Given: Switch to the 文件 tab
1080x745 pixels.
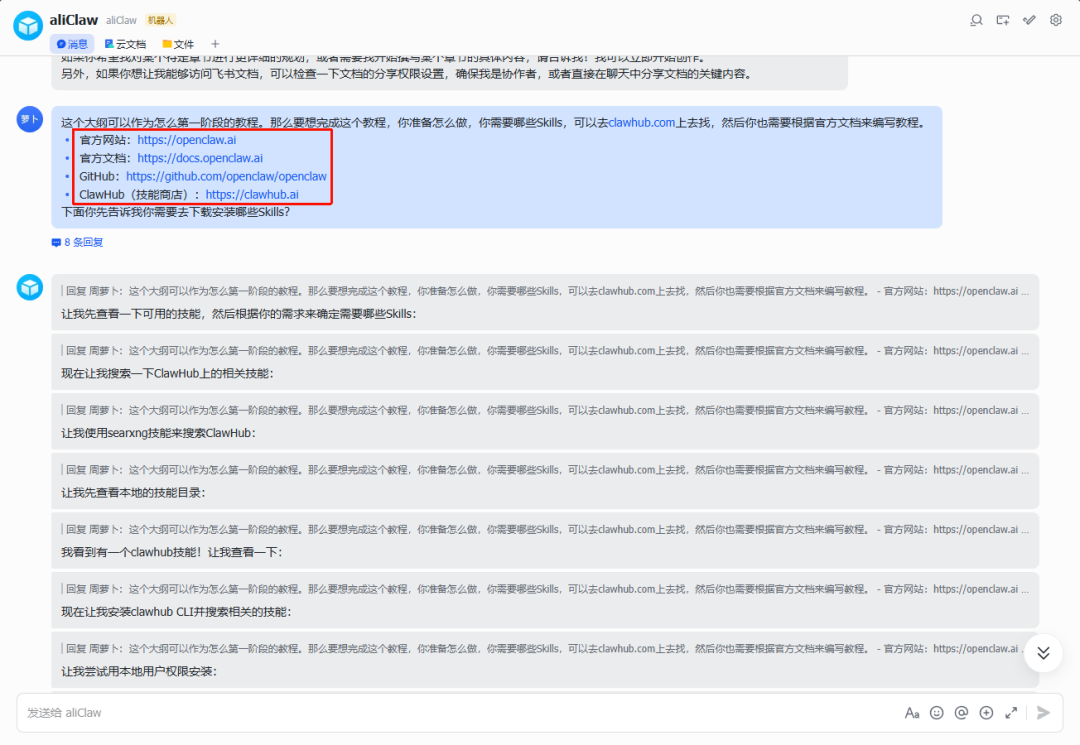Looking at the screenshot, I should [178, 44].
